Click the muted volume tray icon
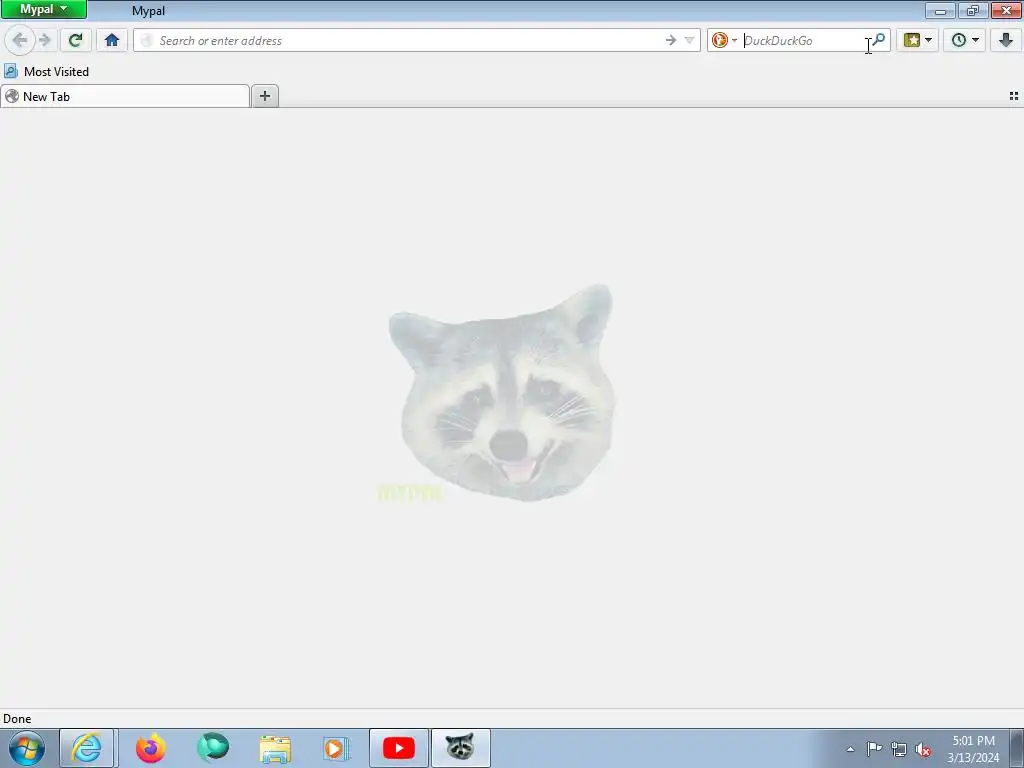This screenshot has height=768, width=1024. tap(923, 750)
